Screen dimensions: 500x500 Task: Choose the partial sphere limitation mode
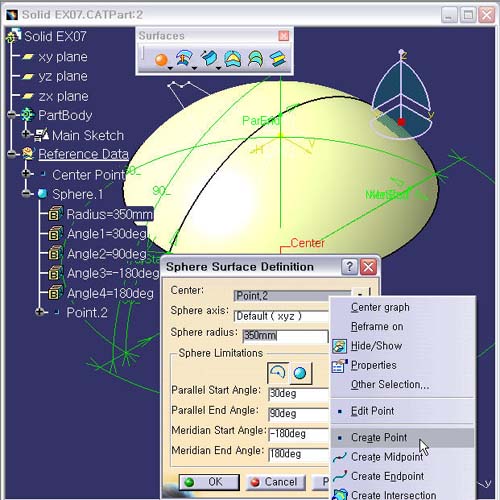pos(278,373)
